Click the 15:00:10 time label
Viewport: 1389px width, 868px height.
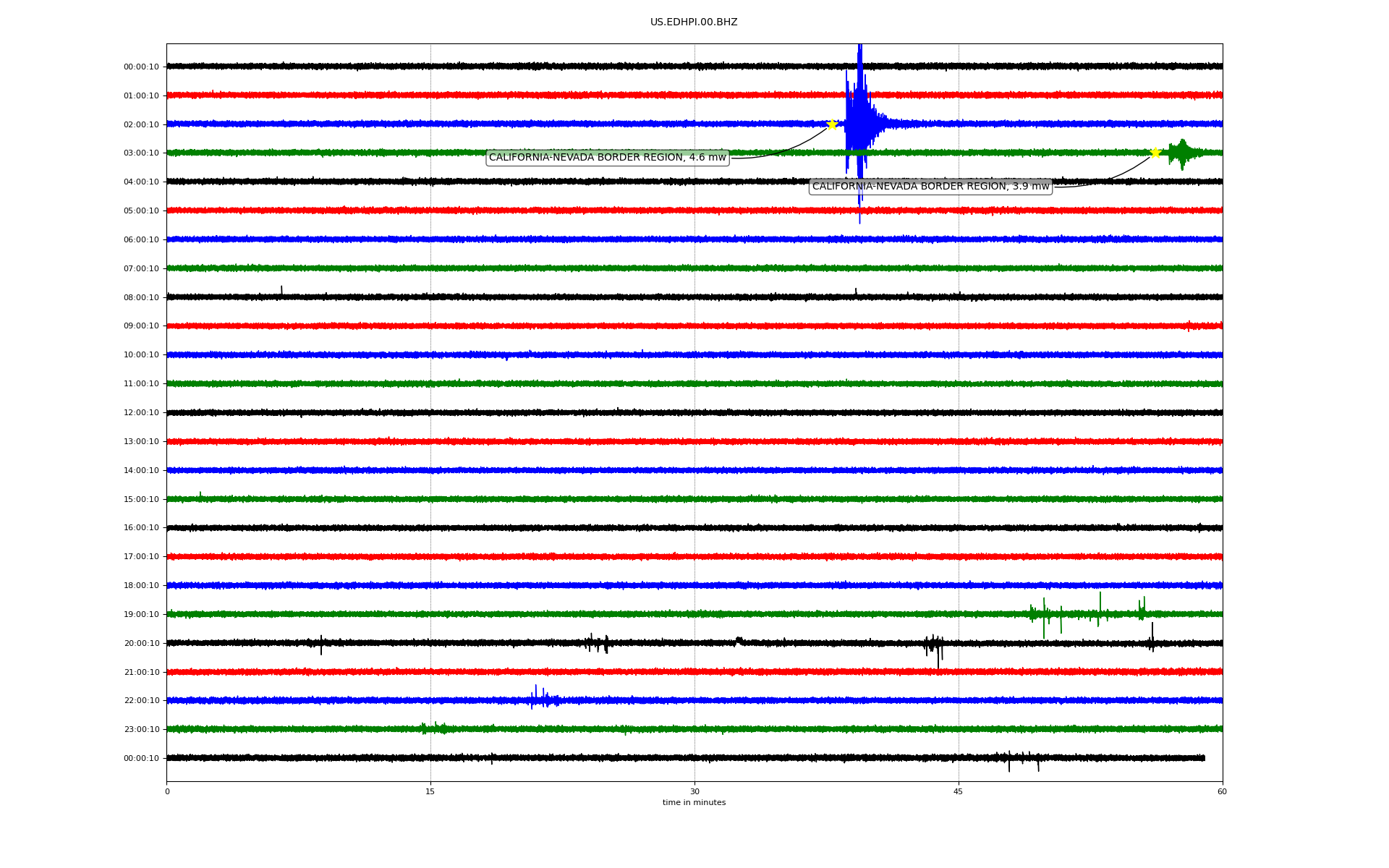point(141,500)
